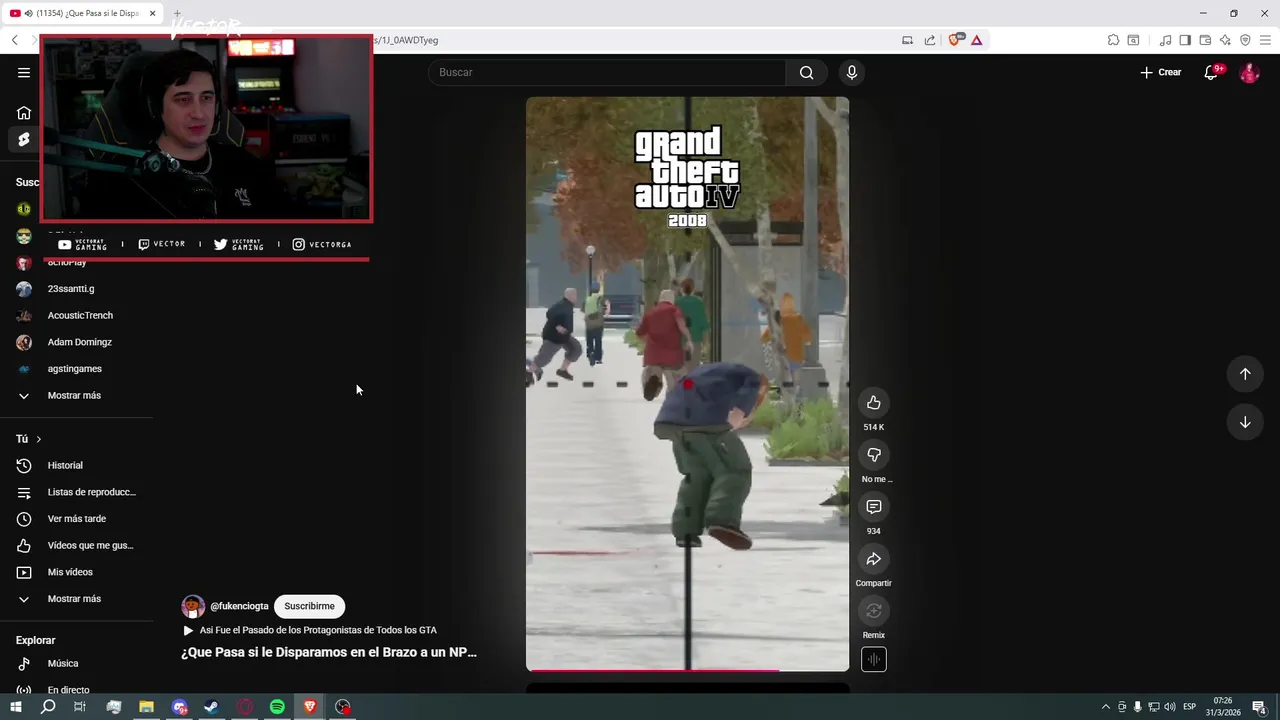Open YouTube notifications bell
Viewport: 1280px width, 720px height.
point(1211,72)
